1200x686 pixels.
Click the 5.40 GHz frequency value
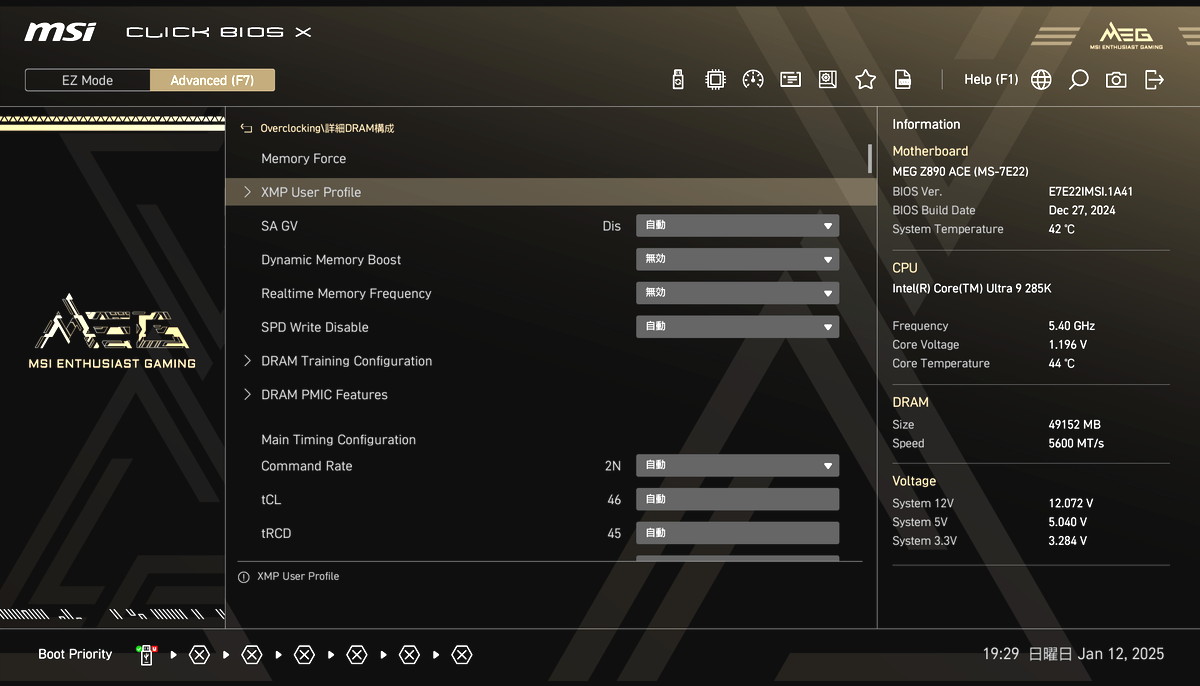tap(1071, 326)
